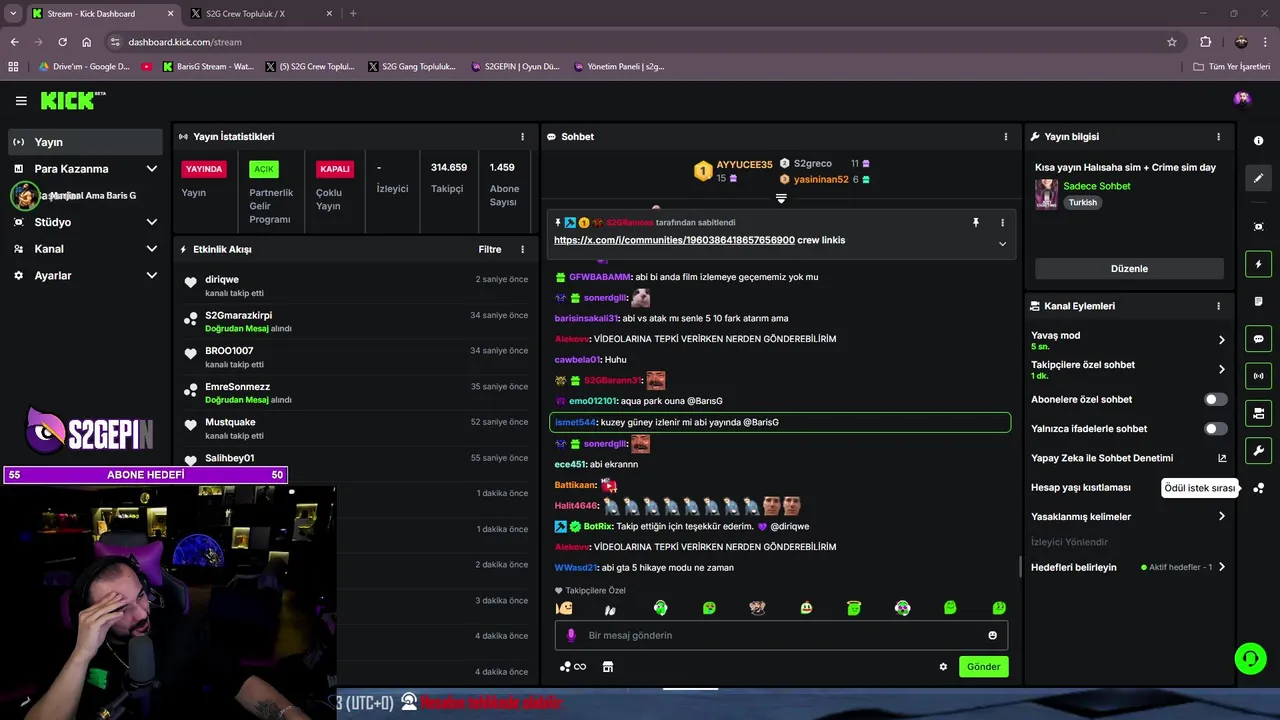Click the green Gönder button
Screen dimensions: 1280x720
coord(983,667)
